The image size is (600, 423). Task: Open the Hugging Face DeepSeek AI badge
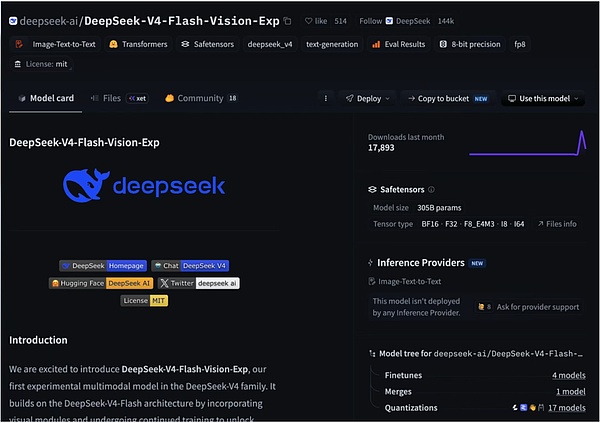pyautogui.click(x=101, y=283)
